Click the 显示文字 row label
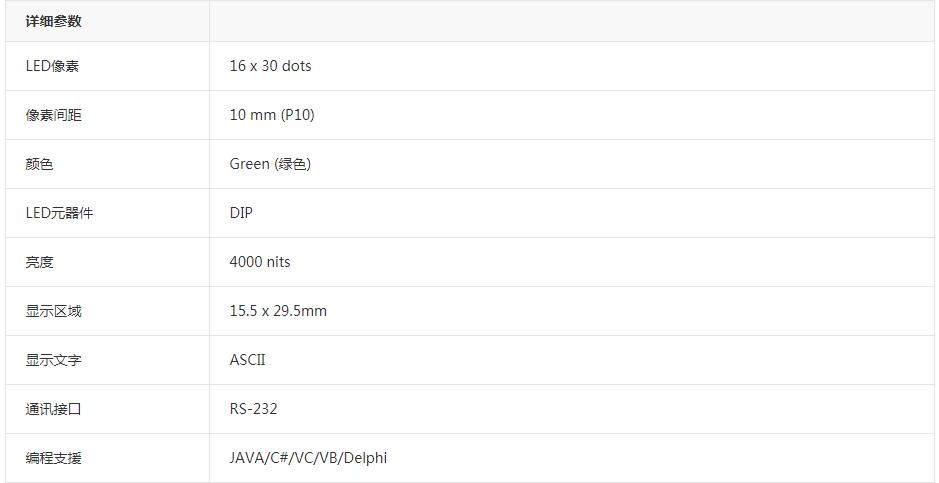Image resolution: width=939 pixels, height=483 pixels. [x=54, y=360]
